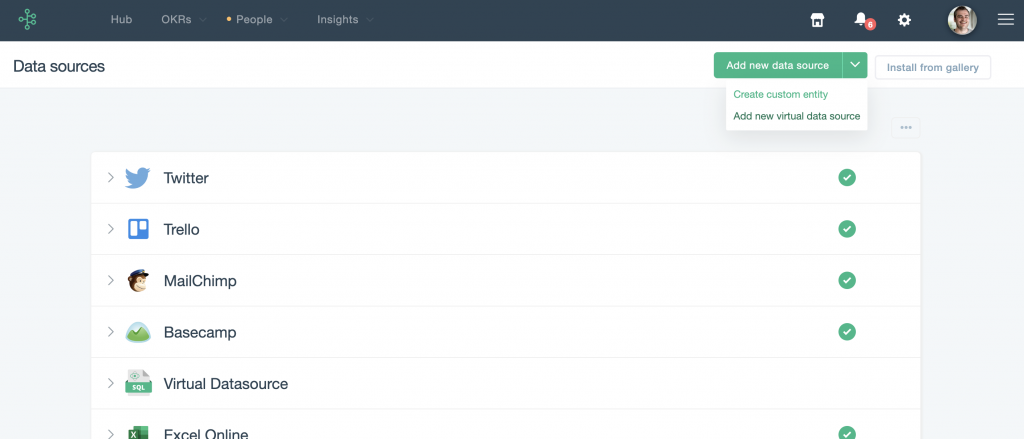
Task: Expand the MailChimp row chevron
Action: click(x=111, y=280)
